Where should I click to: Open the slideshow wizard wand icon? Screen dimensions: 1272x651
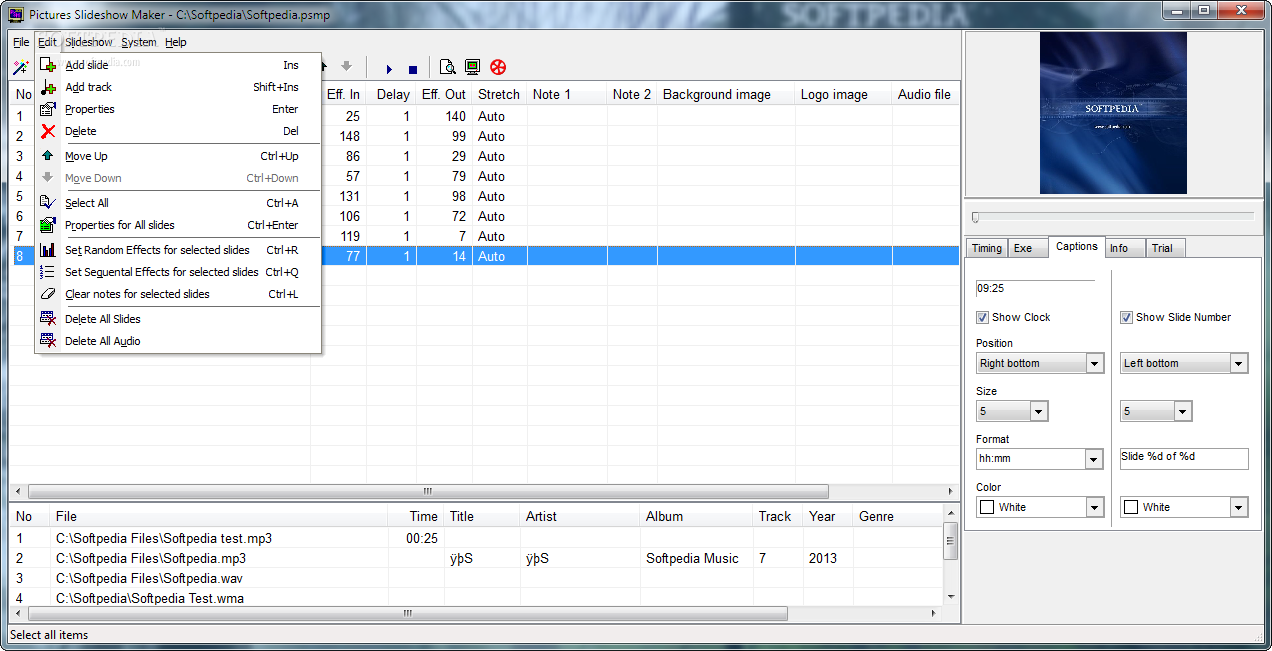click(x=20, y=68)
